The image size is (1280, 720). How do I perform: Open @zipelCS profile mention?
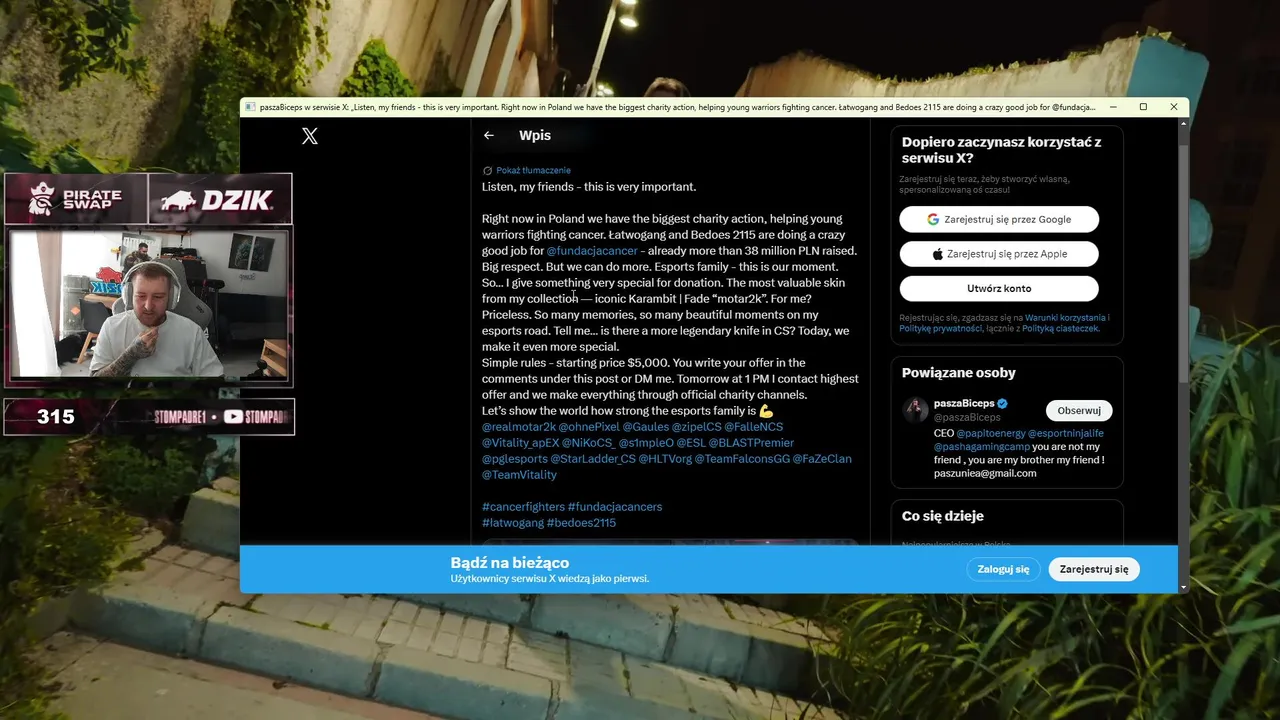pos(697,427)
